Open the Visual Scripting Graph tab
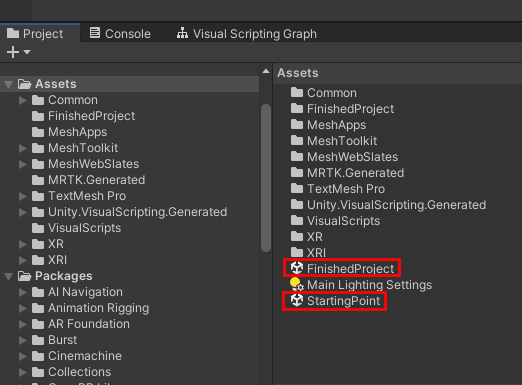 click(247, 34)
